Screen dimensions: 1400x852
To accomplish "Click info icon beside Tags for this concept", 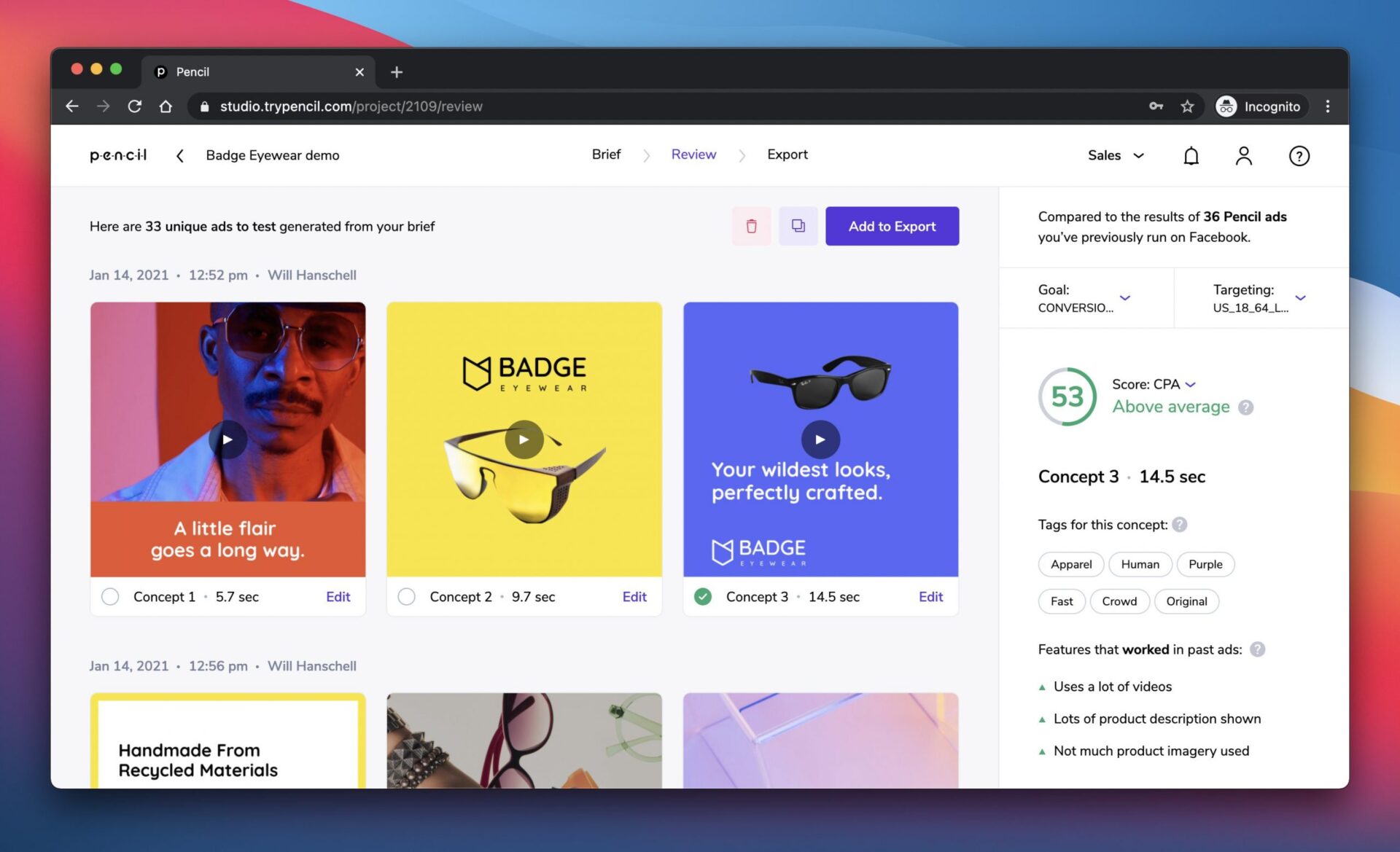I will click(x=1180, y=525).
